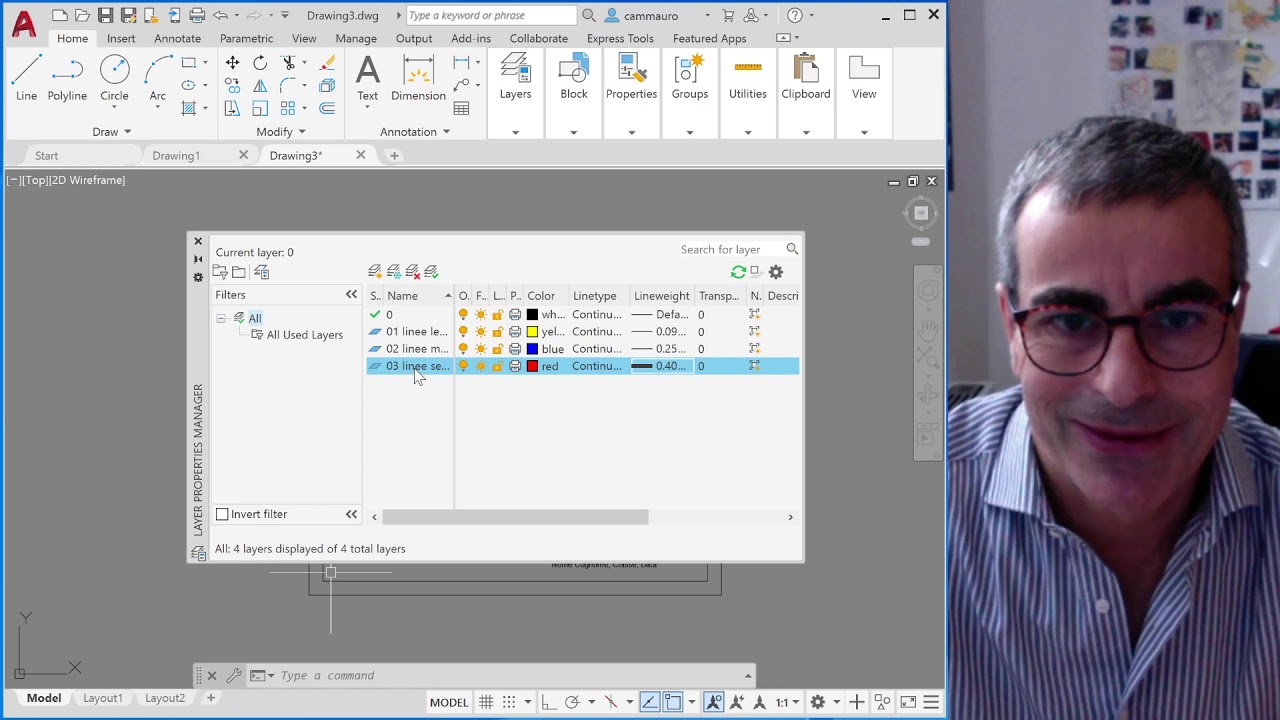This screenshot has height=720, width=1280.
Task: Activate the Offset tool
Action: tap(327, 108)
